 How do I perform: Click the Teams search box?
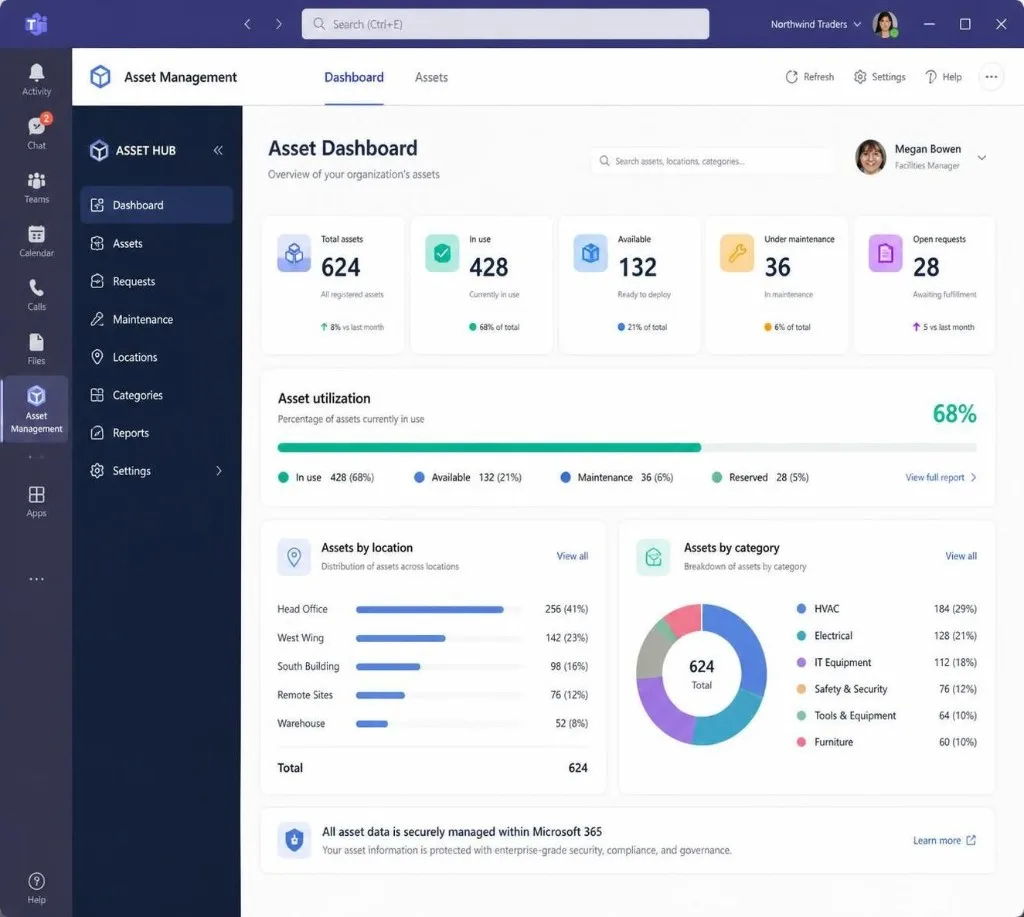[505, 24]
